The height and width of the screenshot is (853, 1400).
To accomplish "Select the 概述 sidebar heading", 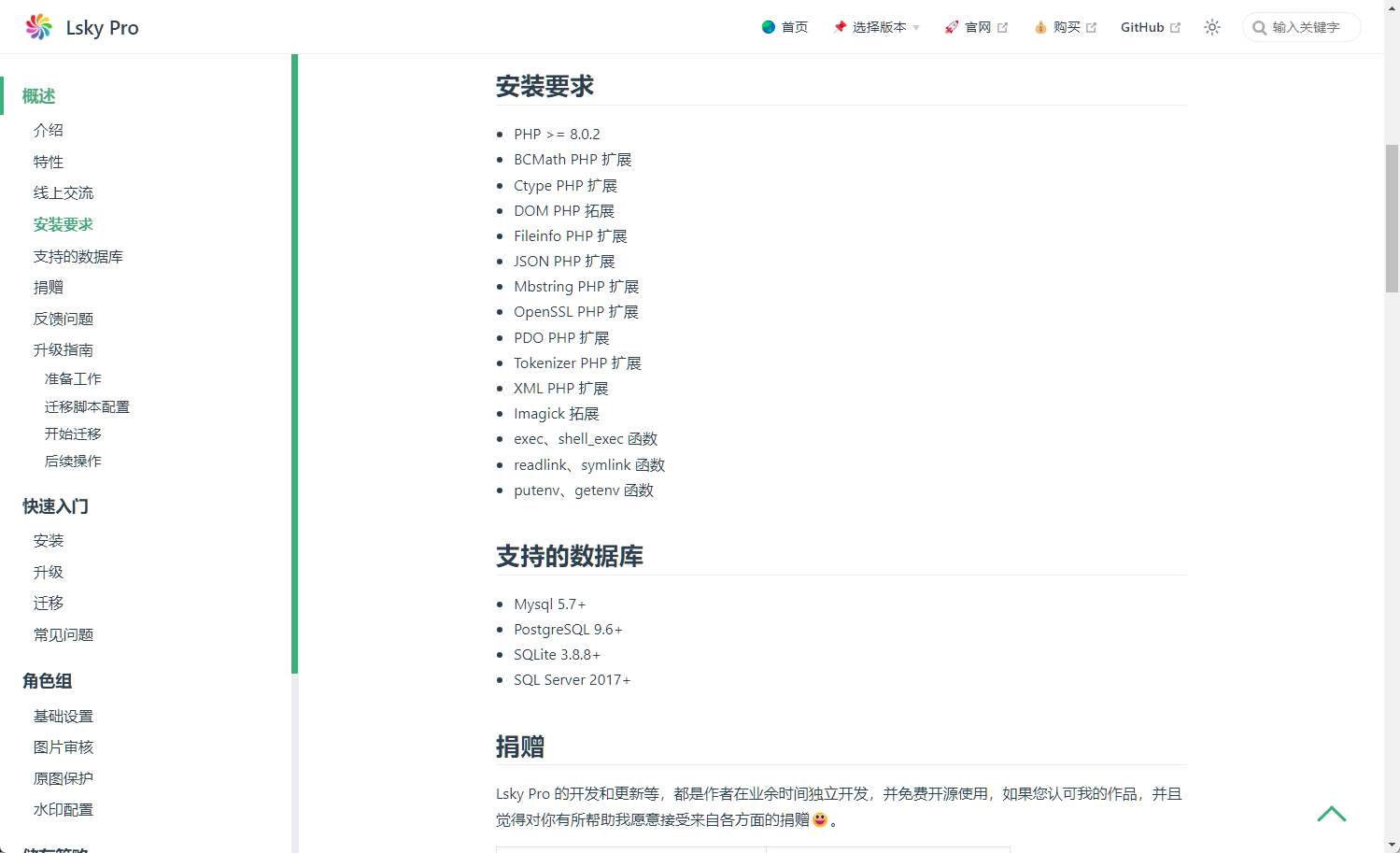I will (x=39, y=96).
